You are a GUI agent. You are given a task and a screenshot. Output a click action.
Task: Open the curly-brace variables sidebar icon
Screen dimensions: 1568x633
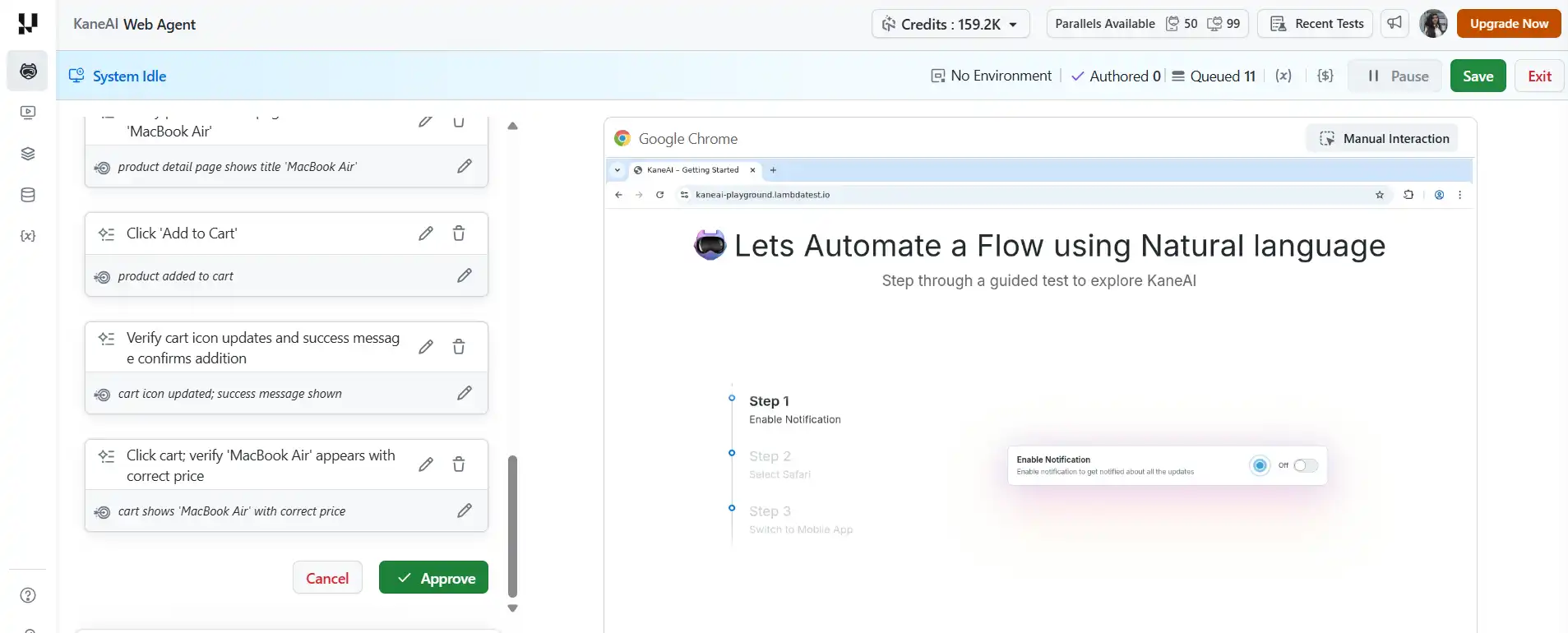28,236
